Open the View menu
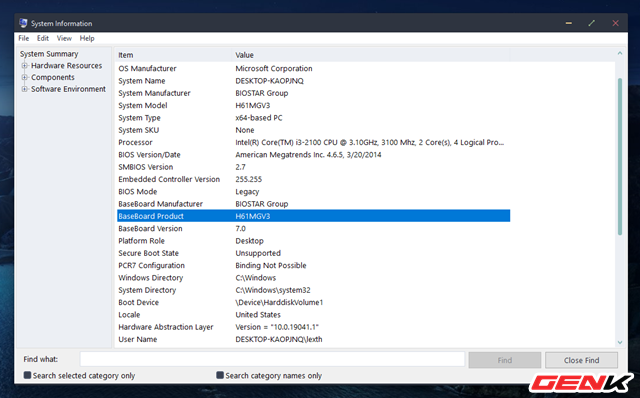The height and width of the screenshot is (398, 640). point(64,38)
